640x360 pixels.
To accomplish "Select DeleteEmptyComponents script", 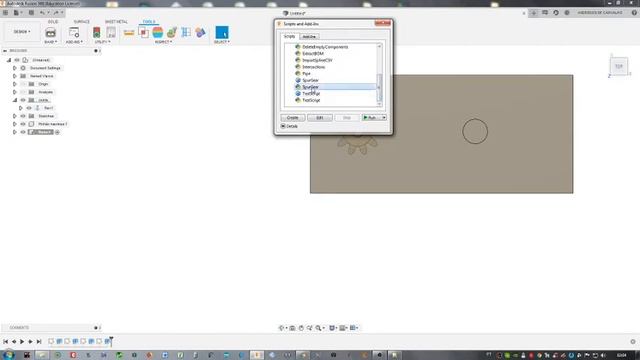I will tap(325, 47).
